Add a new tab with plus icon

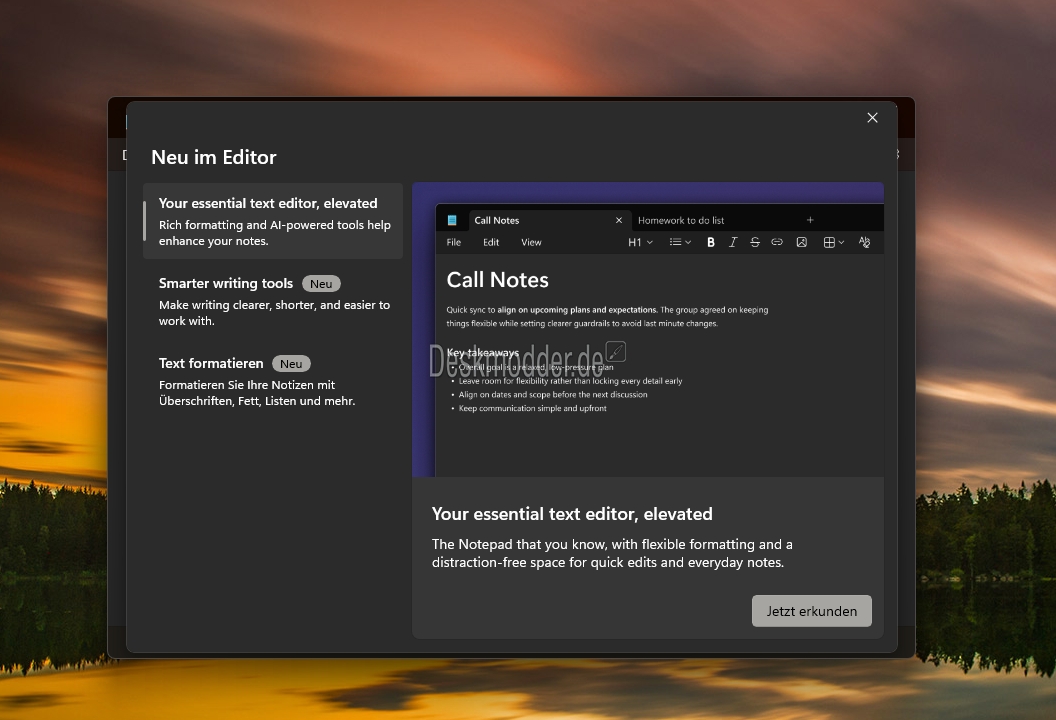810,220
